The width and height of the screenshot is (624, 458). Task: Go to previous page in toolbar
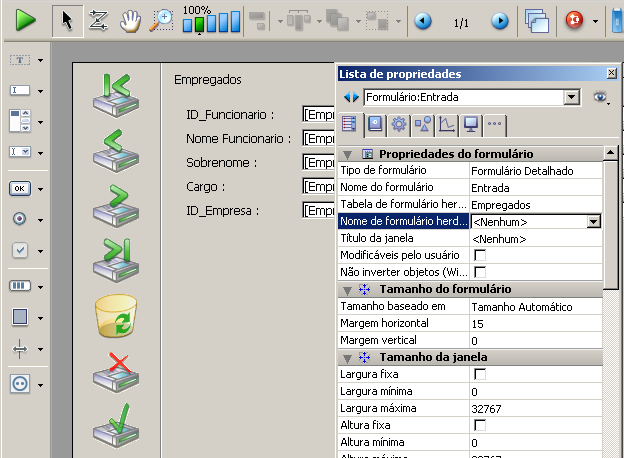pyautogui.click(x=423, y=20)
